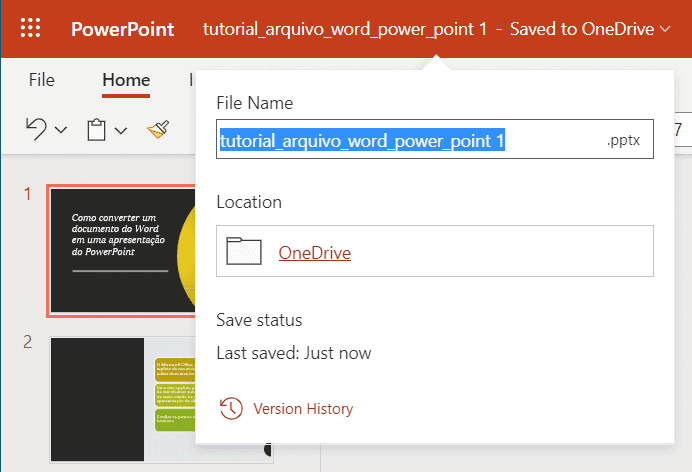Open the OneDrive location link
692x472 pixels.
tap(315, 253)
